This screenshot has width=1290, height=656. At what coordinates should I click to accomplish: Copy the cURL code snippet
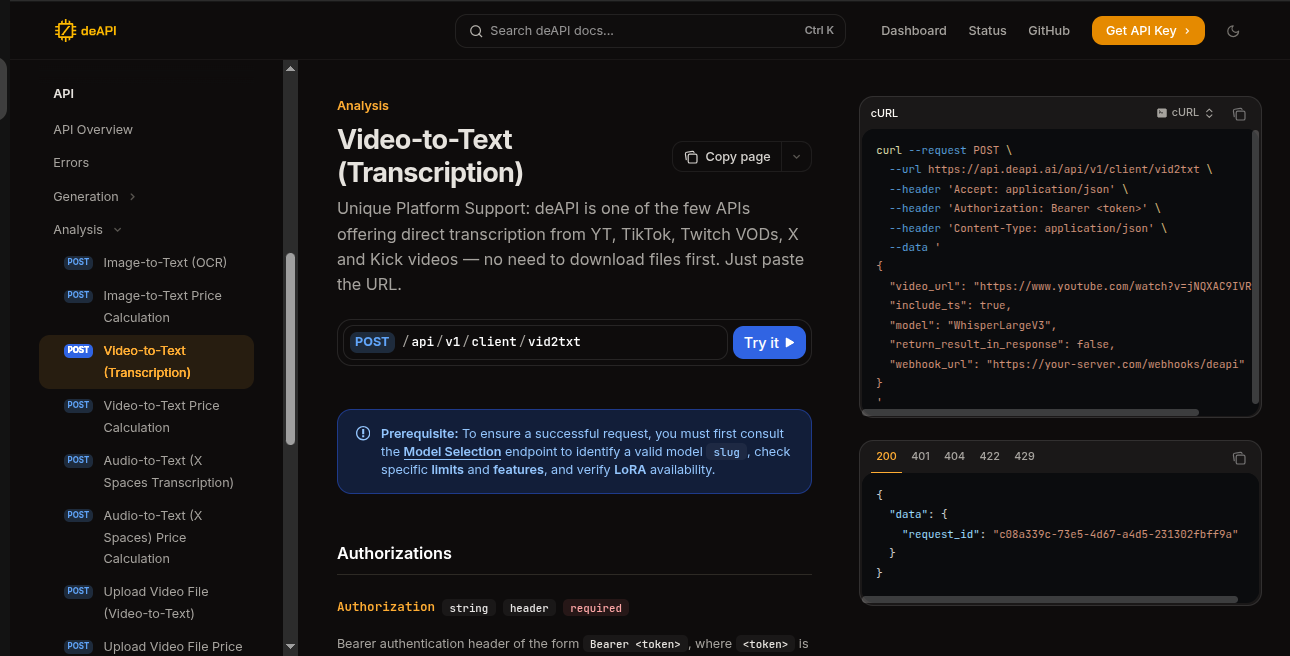[1239, 114]
